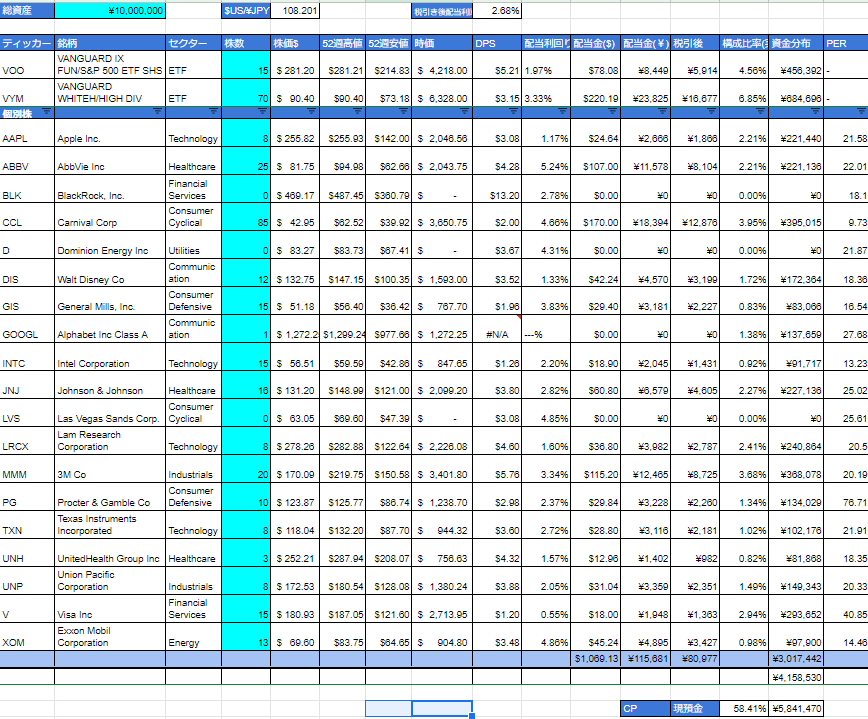Click the 52週高値 header cell

pyautogui.click(x=343, y=43)
